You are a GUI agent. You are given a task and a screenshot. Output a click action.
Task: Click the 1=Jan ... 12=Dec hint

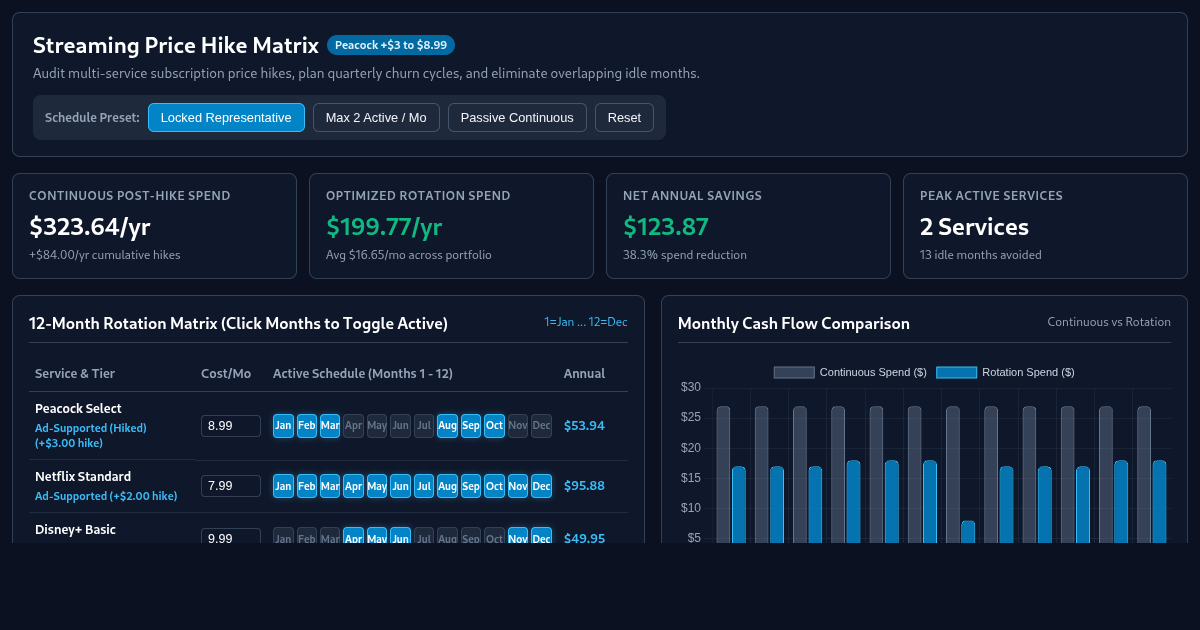[586, 322]
